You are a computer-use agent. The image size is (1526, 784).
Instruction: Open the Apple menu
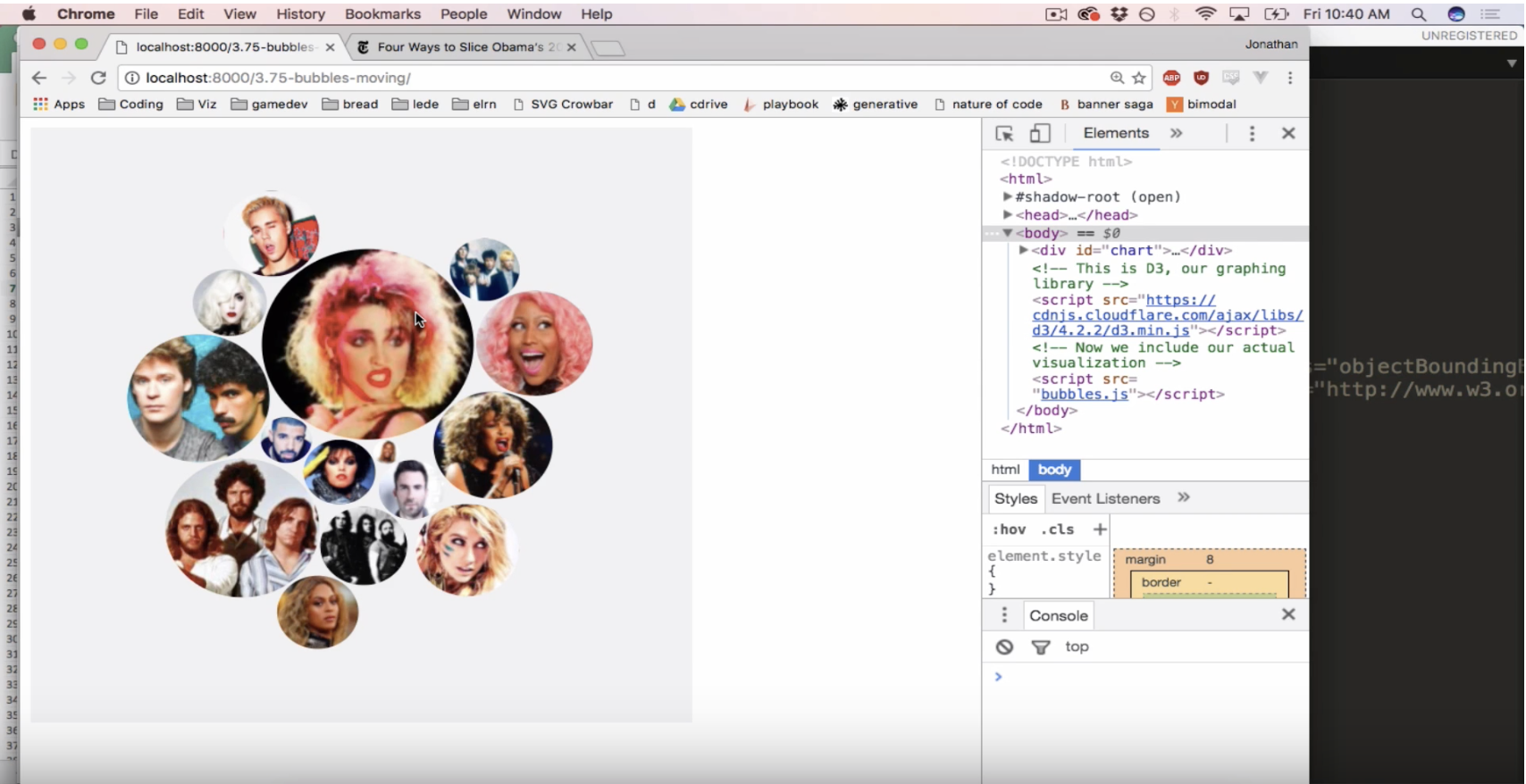pyautogui.click(x=29, y=13)
